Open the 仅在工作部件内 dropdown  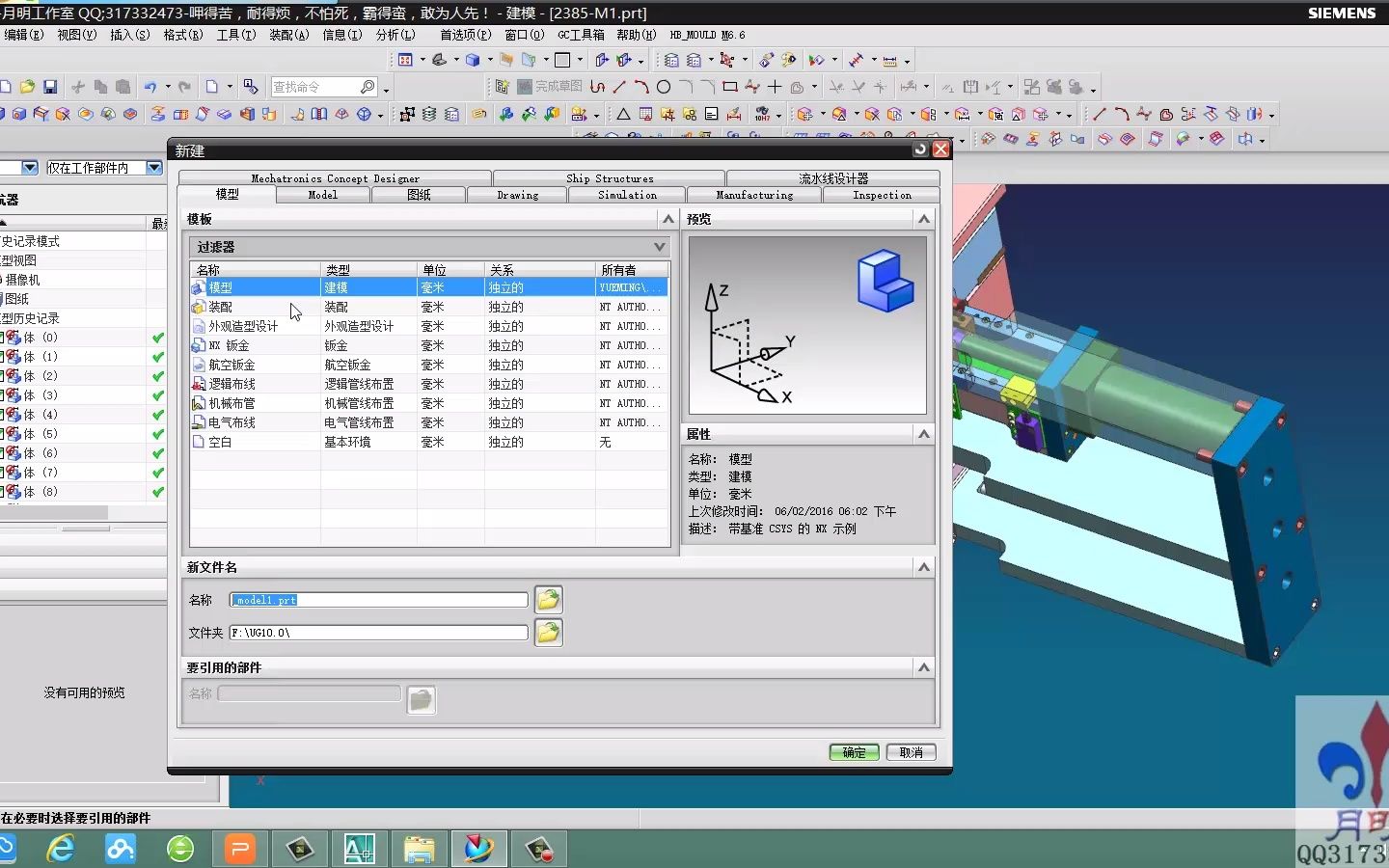coord(153,168)
